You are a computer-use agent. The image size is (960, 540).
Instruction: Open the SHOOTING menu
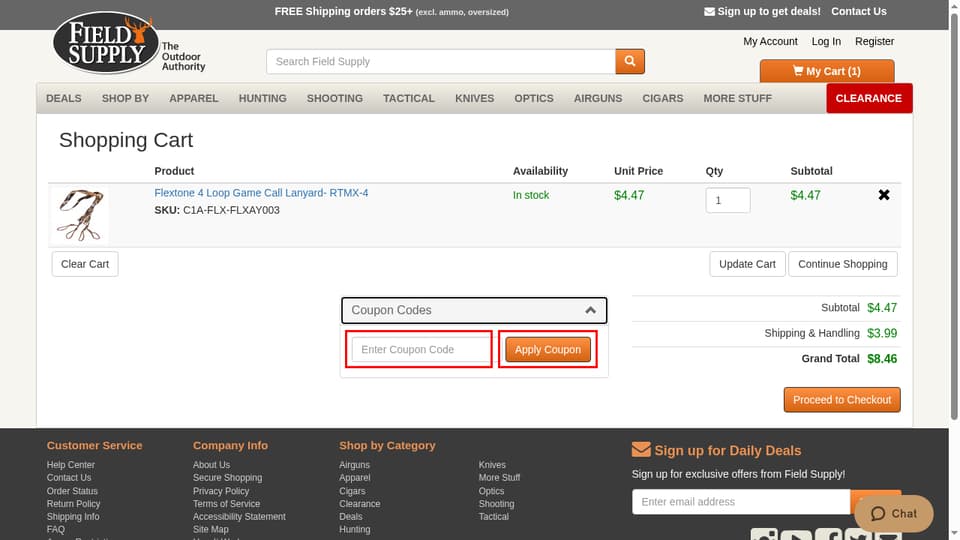tap(335, 98)
